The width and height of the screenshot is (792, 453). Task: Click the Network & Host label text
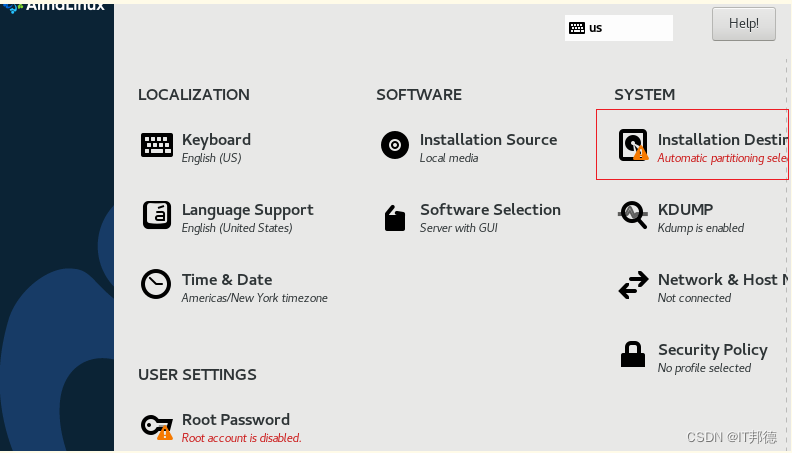pyautogui.click(x=723, y=280)
